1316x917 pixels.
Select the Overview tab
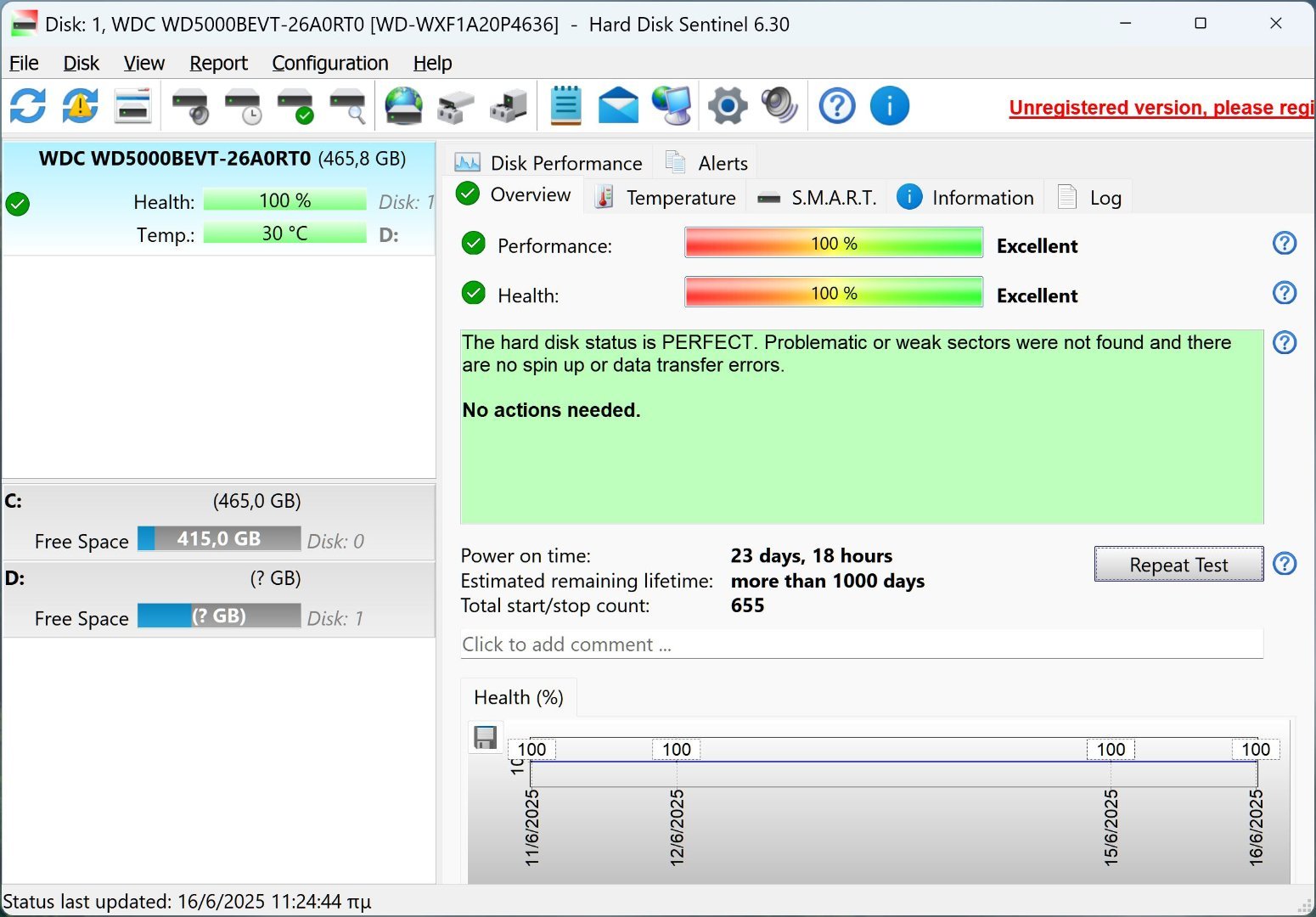(515, 195)
